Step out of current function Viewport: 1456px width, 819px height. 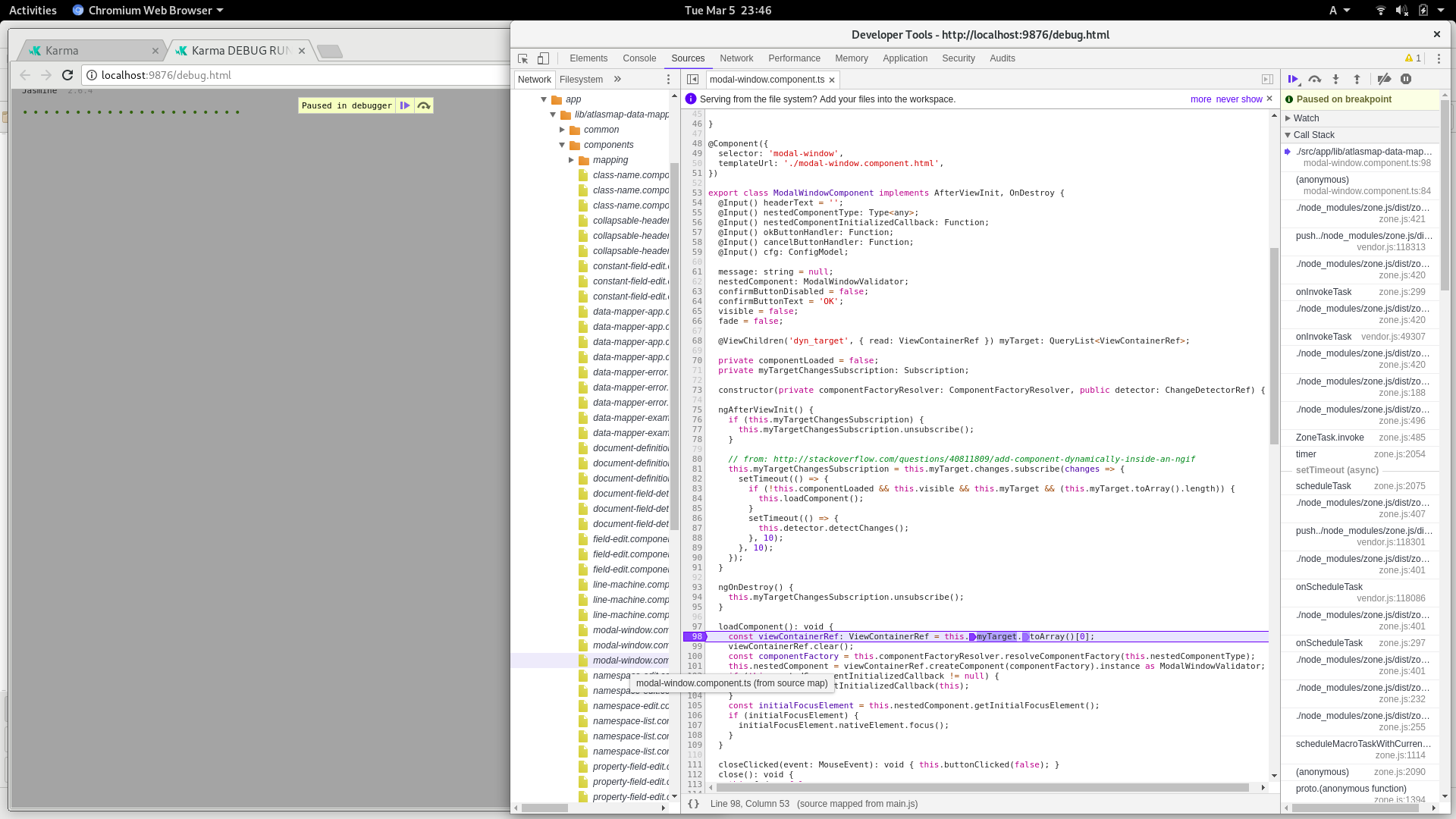[1357, 79]
